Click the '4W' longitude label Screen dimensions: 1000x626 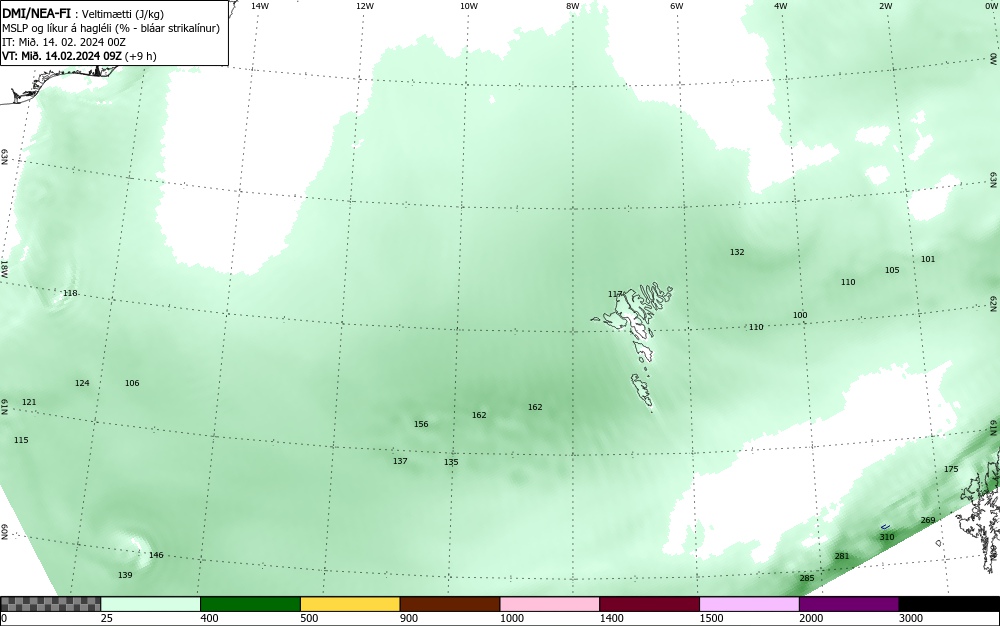click(781, 6)
